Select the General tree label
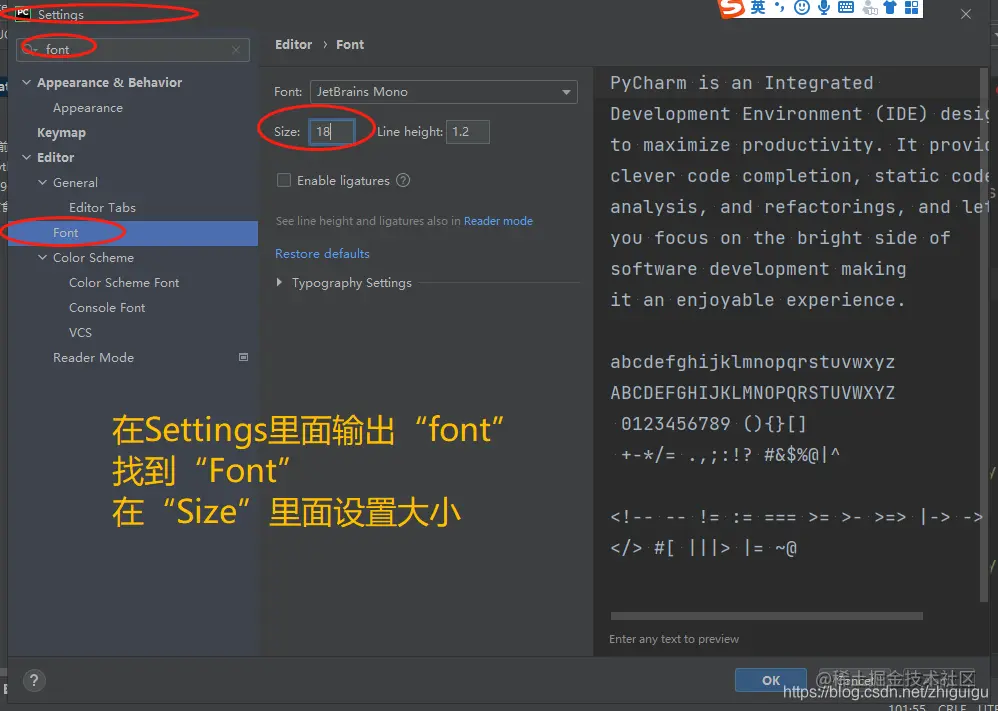Image resolution: width=998 pixels, height=711 pixels. pyautogui.click(x=75, y=183)
